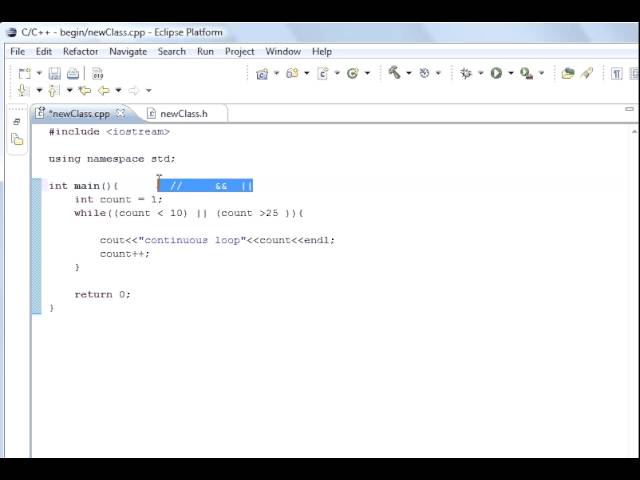640x480 pixels.
Task: Click the while loop condition line
Action: click(x=189, y=213)
